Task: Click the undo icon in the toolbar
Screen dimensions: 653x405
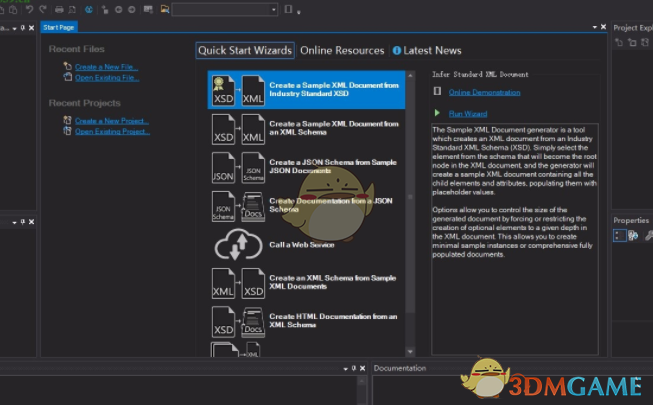Action: [x=30, y=9]
